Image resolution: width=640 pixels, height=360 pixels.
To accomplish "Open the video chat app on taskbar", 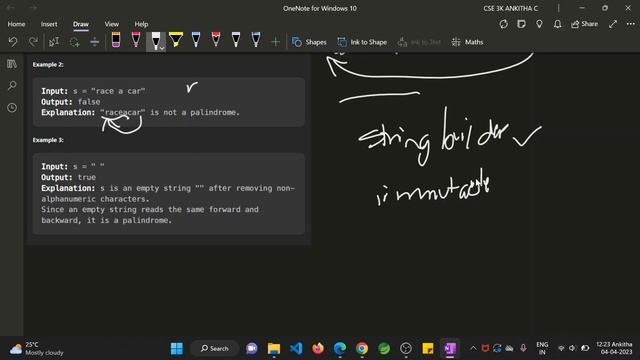I will tap(252, 349).
